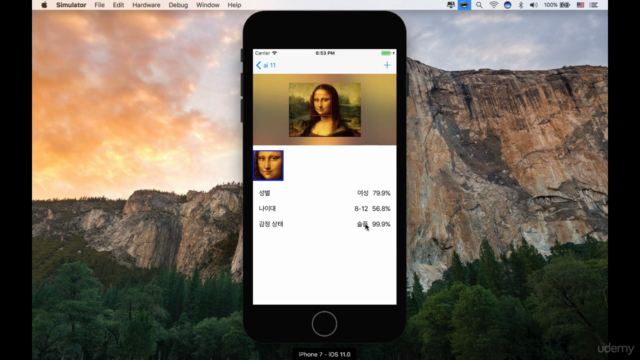Viewport: 640px width, 360px height.
Task: Launch Siri from the menu bar
Action: pos(507,5)
